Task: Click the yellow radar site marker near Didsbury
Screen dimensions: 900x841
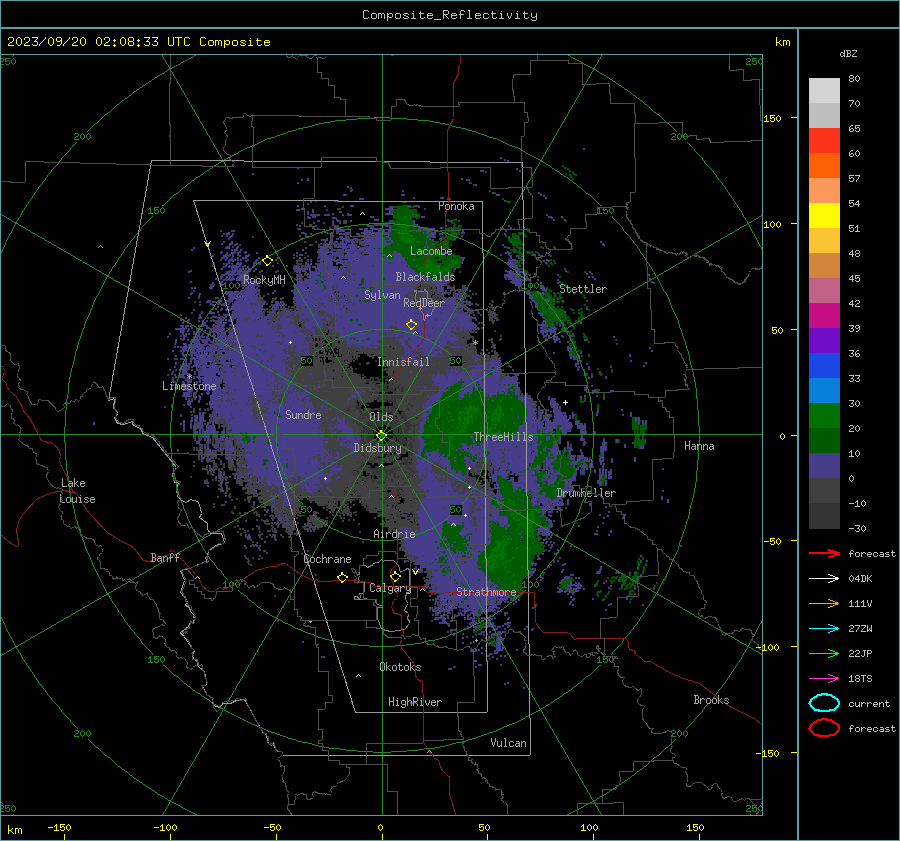Action: tap(381, 436)
